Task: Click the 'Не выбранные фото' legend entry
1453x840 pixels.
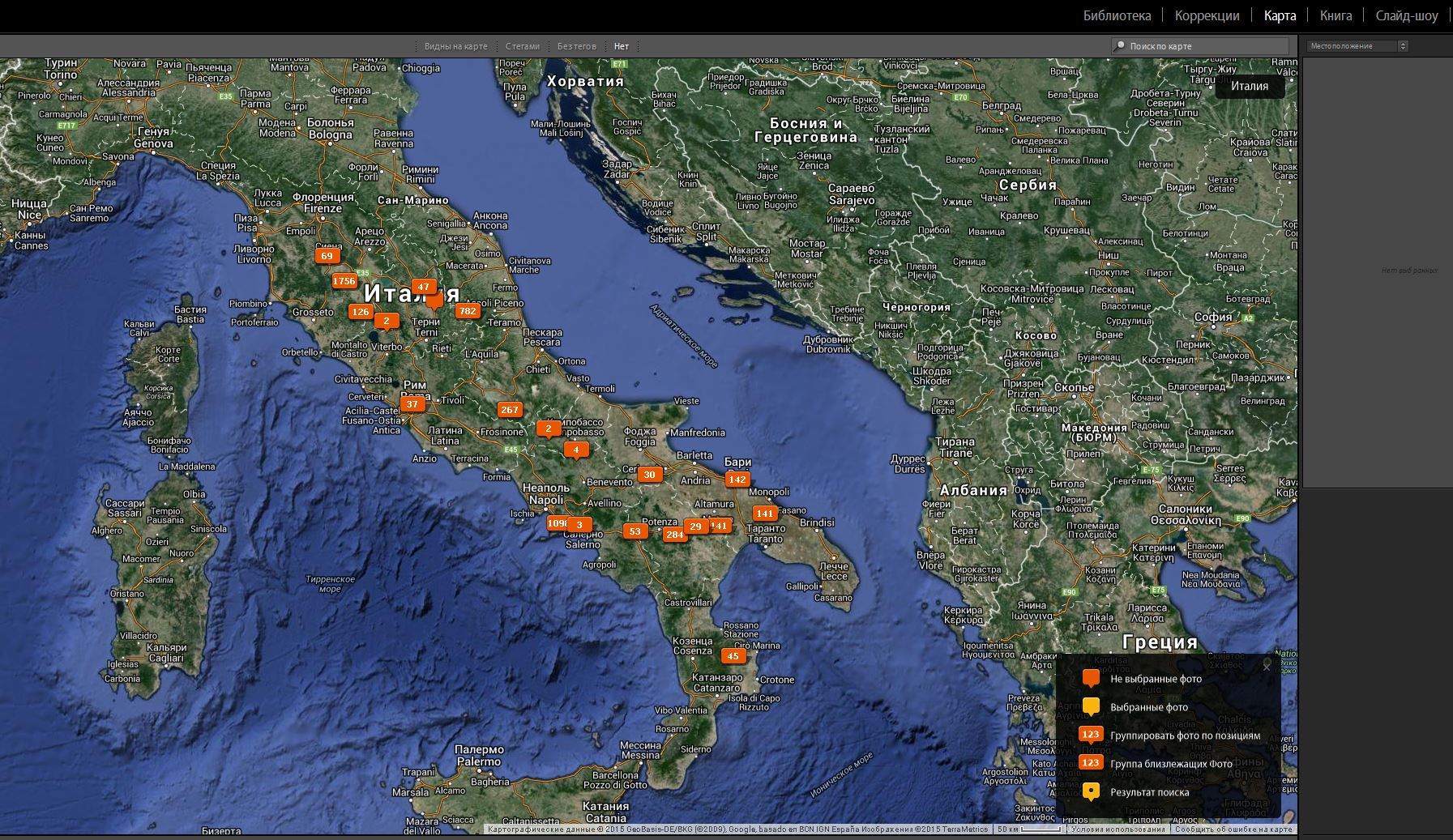Action: click(1156, 679)
